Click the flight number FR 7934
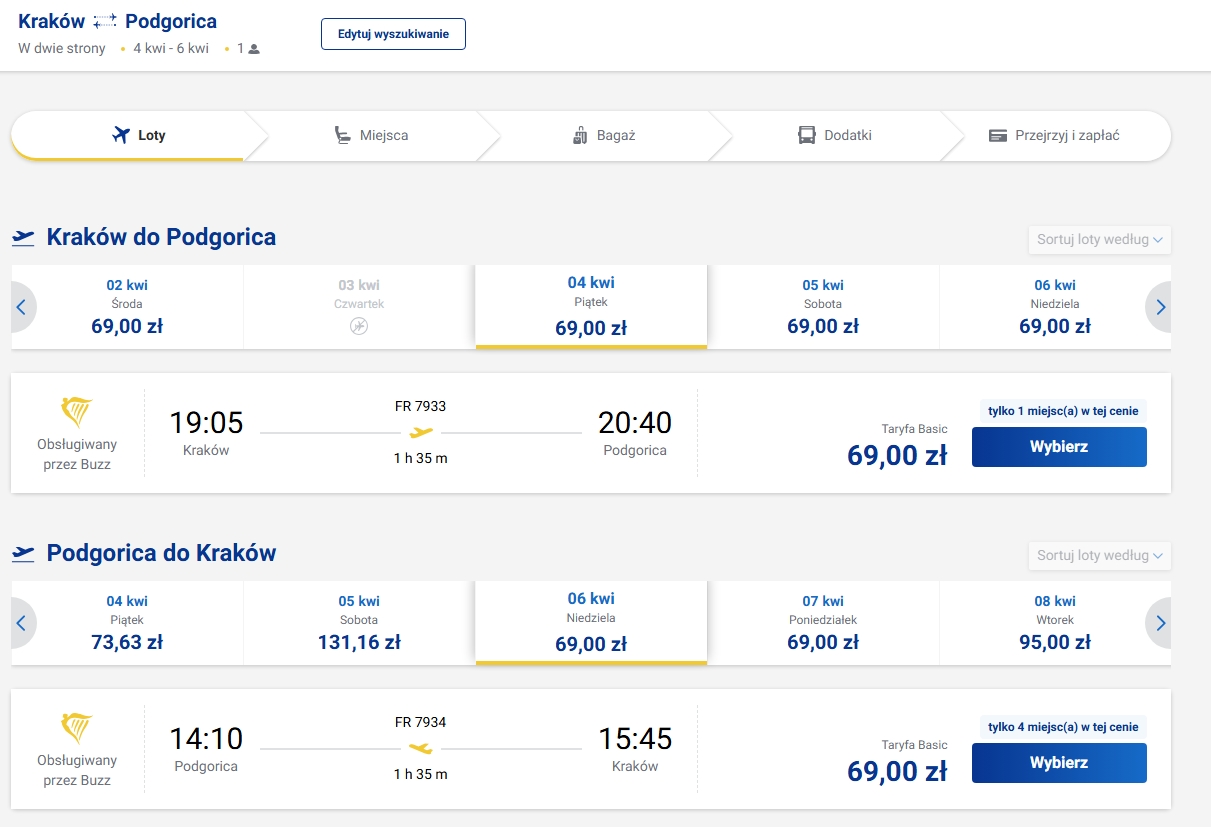 (421, 722)
